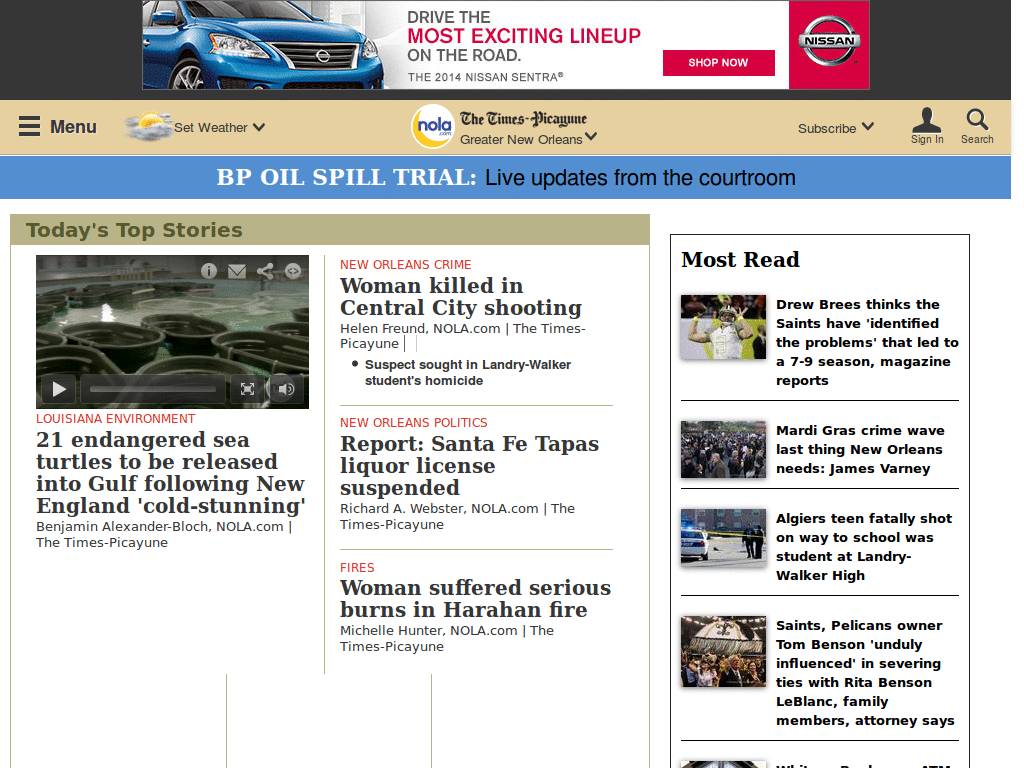Open the Louisiana Environment category
Viewport: 1024px width, 768px height.
coord(116,419)
